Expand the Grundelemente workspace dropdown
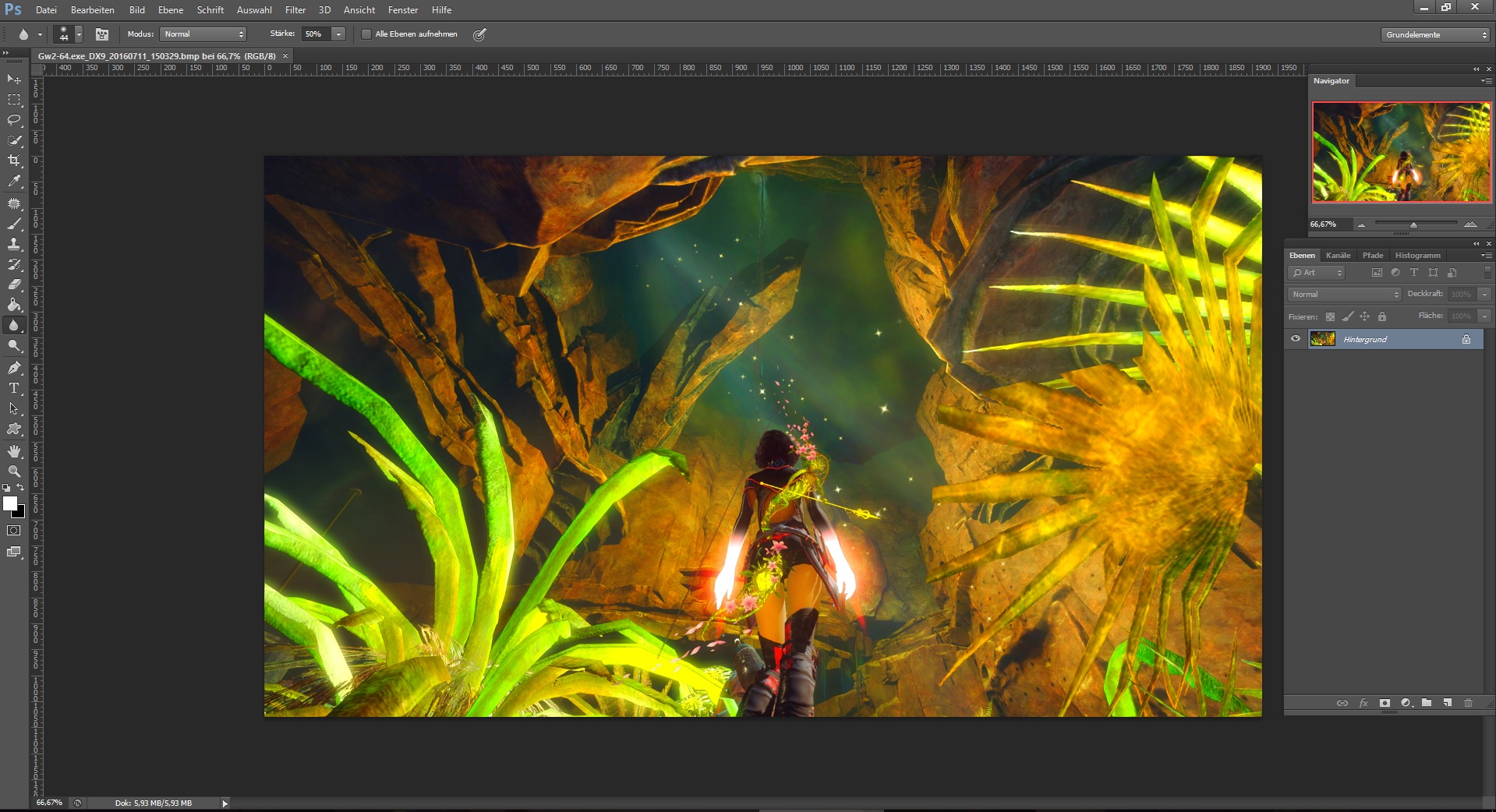The image size is (1496, 812). [1436, 35]
